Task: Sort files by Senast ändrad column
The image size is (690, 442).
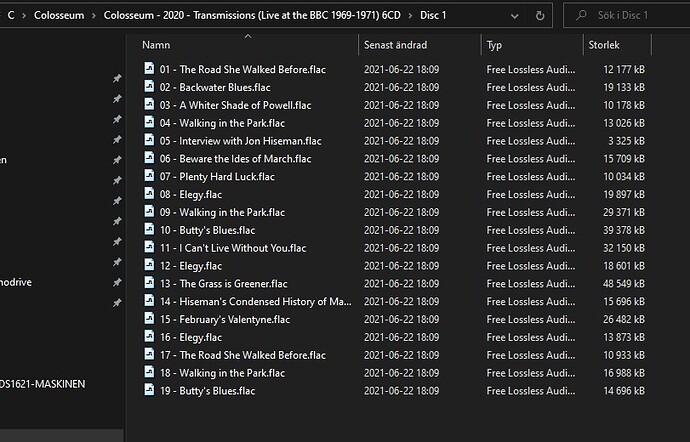Action: point(395,45)
